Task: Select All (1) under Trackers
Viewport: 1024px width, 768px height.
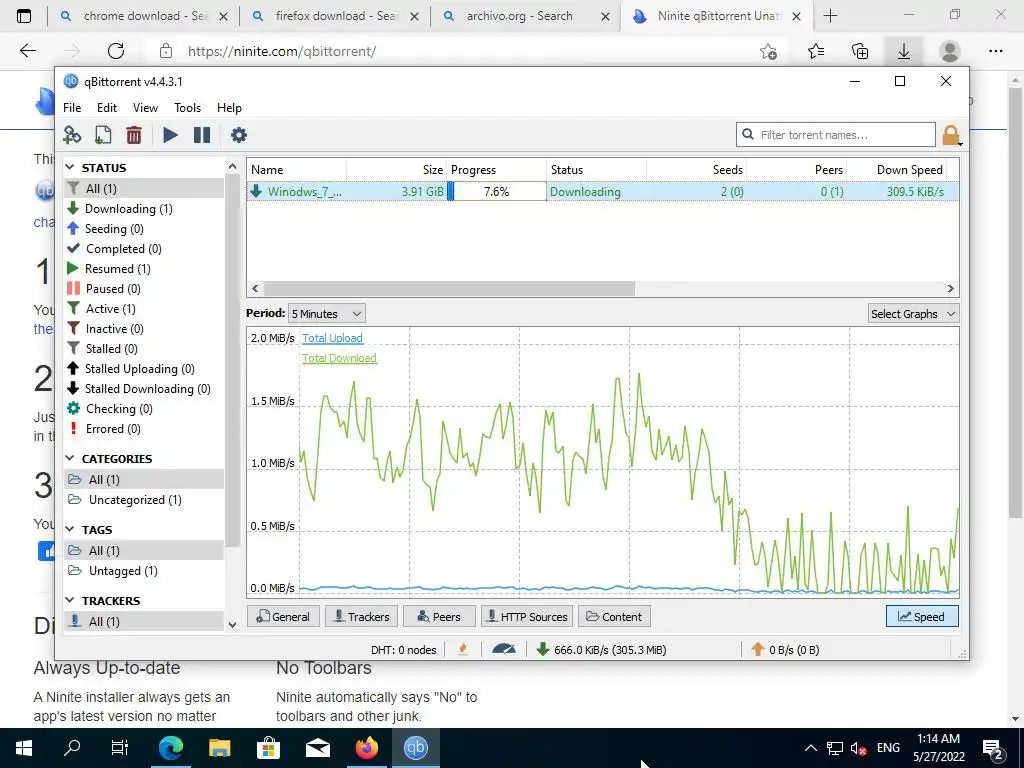Action: [144, 622]
